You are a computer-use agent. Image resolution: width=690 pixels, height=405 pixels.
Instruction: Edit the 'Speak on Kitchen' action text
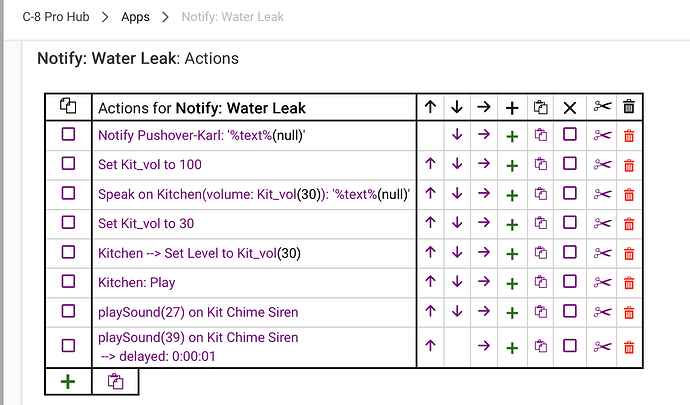[254, 194]
